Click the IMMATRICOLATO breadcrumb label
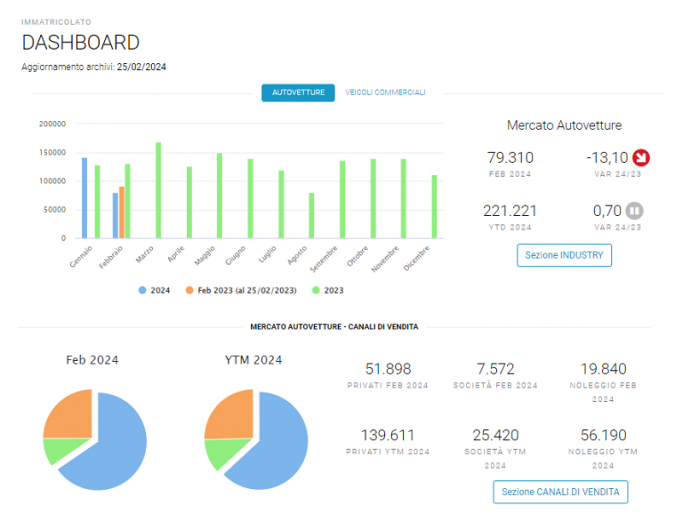This screenshot has height=512, width=683. click(56, 22)
